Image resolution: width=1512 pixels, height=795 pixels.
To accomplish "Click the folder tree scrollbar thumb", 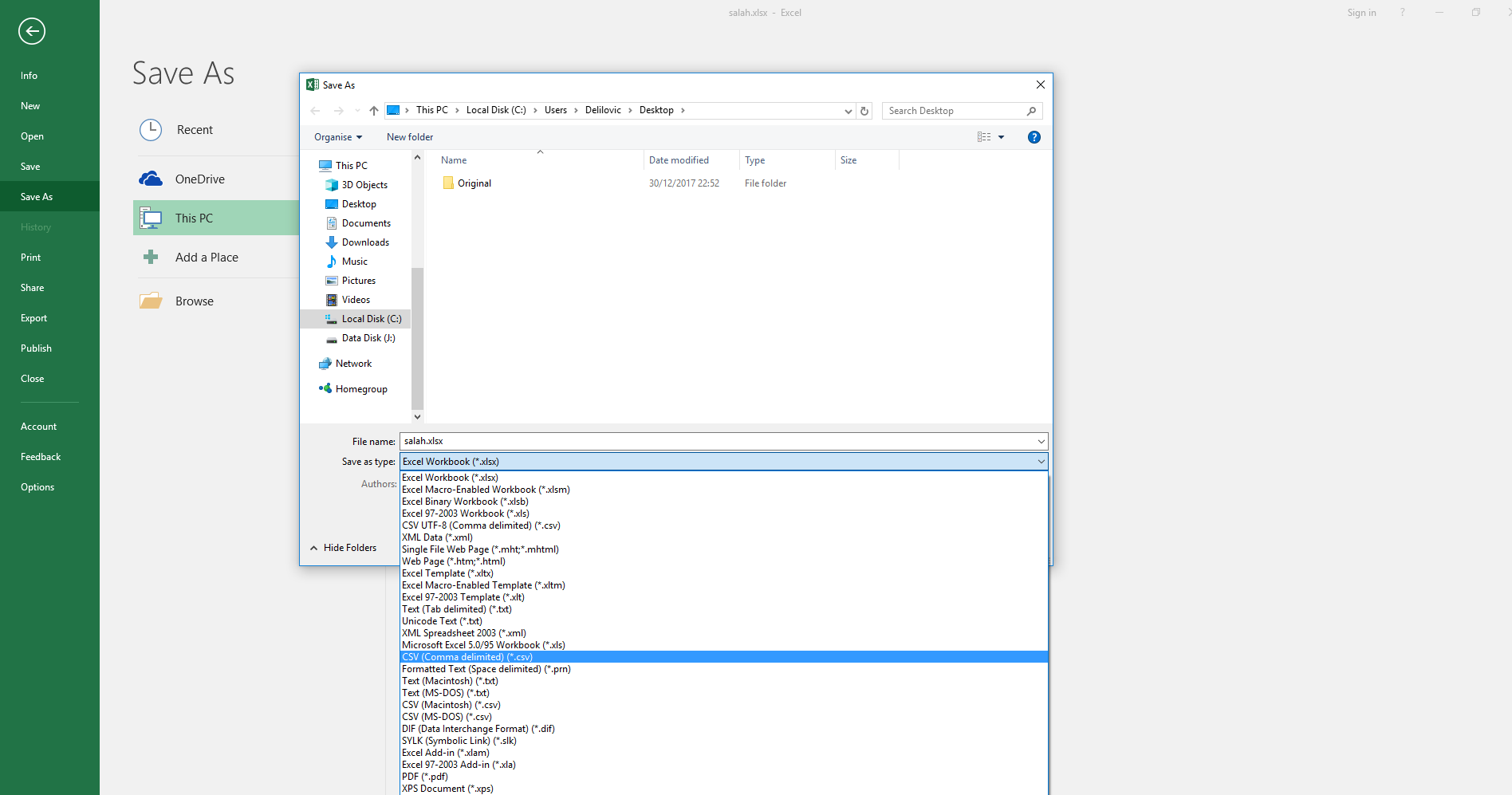I will (417, 339).
